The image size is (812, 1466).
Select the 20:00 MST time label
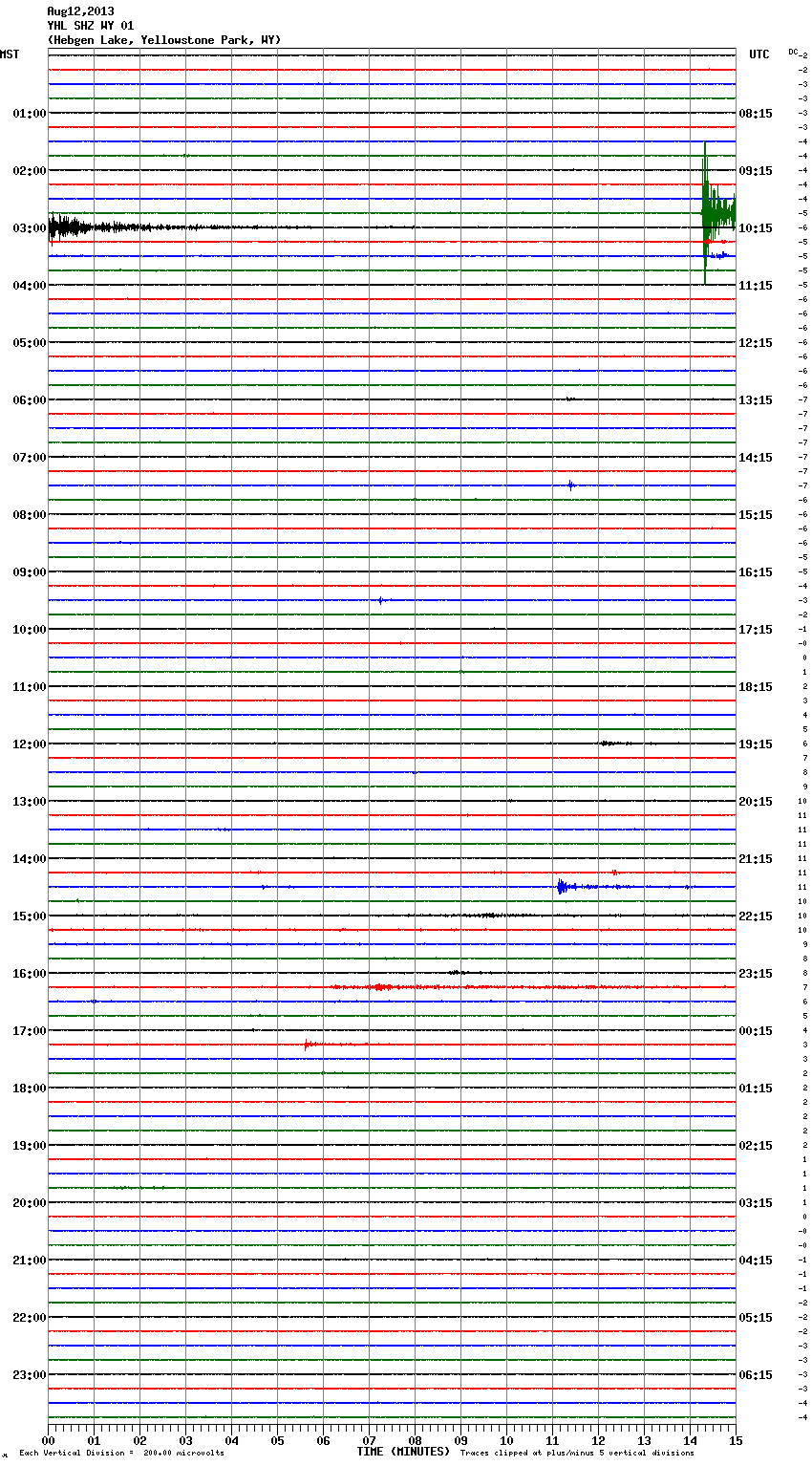(30, 1203)
